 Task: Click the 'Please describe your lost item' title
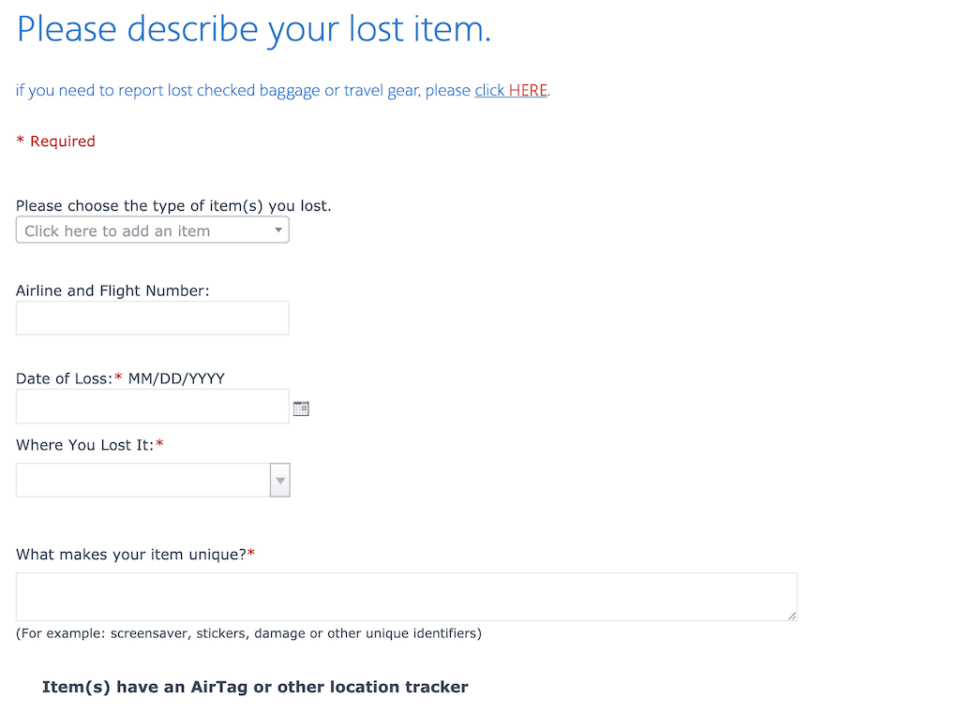pos(253,29)
